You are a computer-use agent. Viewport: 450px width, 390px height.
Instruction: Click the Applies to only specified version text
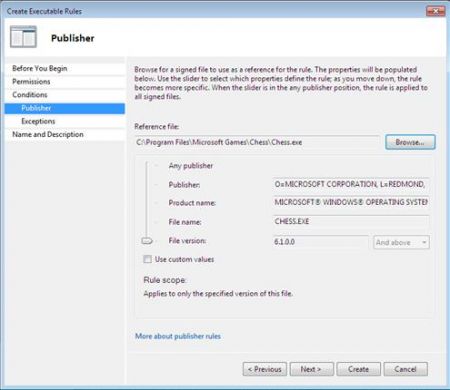pyautogui.click(x=218, y=294)
